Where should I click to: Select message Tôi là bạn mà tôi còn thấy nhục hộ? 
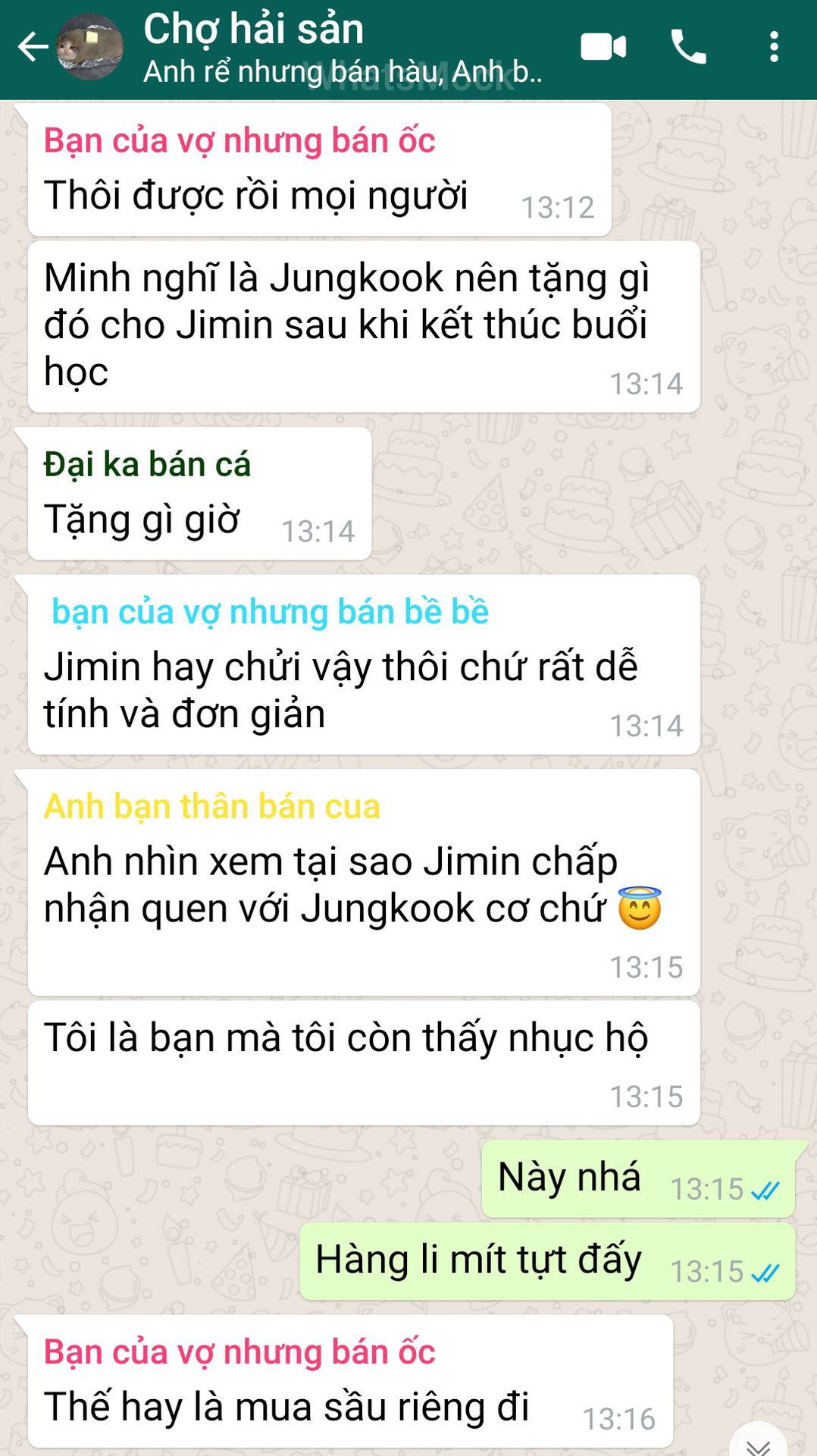click(364, 1062)
